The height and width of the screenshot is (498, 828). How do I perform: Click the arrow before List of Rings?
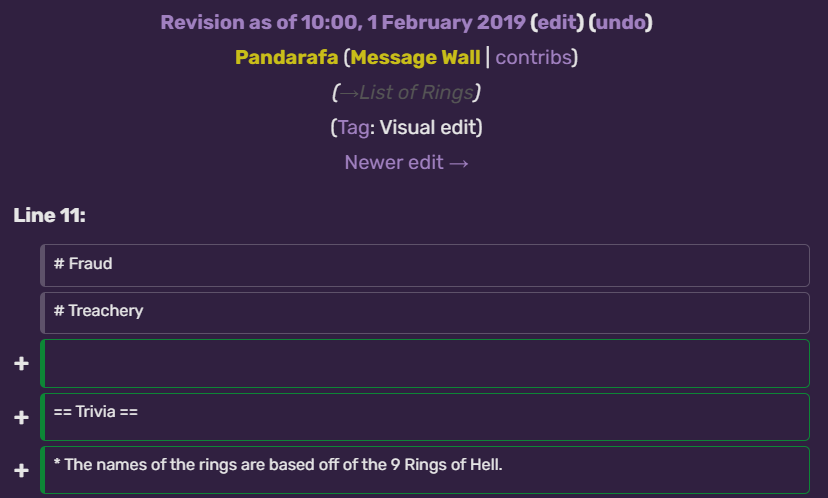pyautogui.click(x=347, y=93)
